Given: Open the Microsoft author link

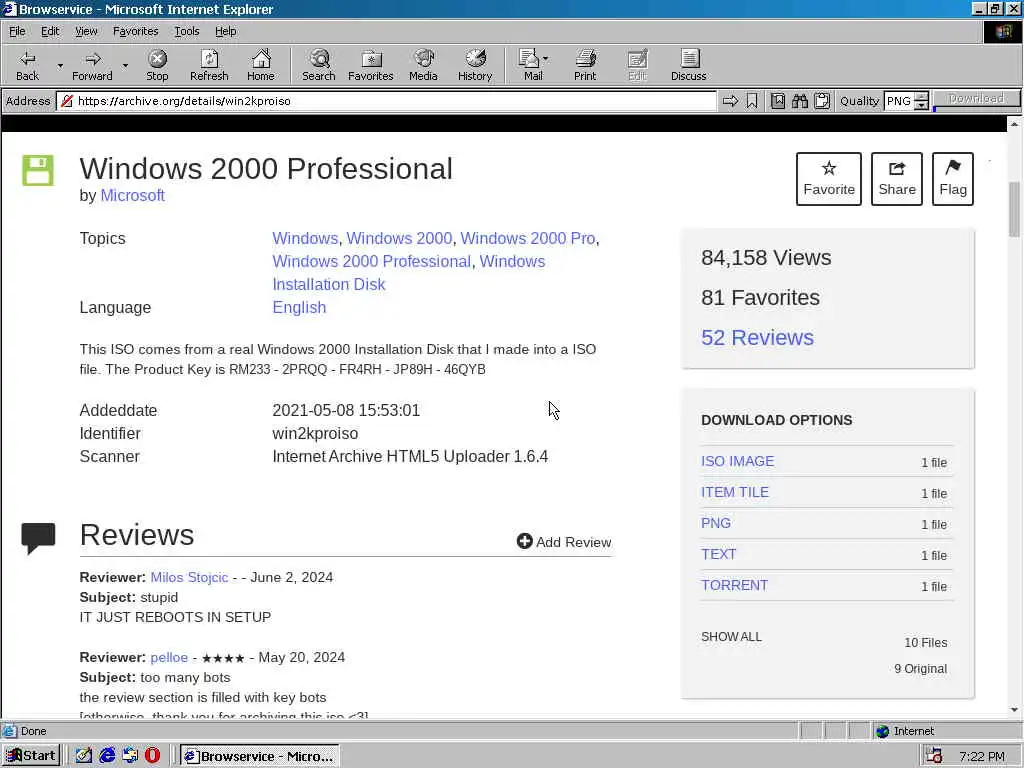Looking at the screenshot, I should click(133, 195).
